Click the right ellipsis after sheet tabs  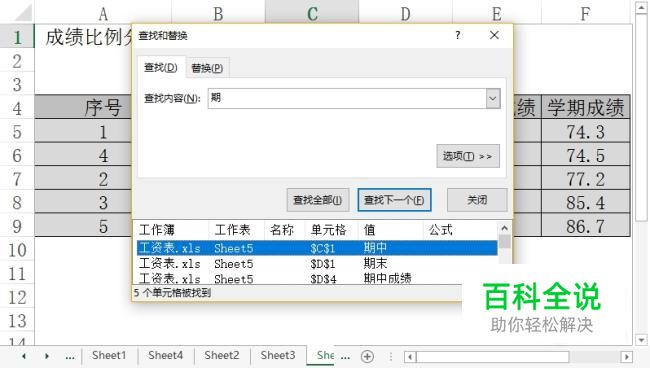click(345, 356)
